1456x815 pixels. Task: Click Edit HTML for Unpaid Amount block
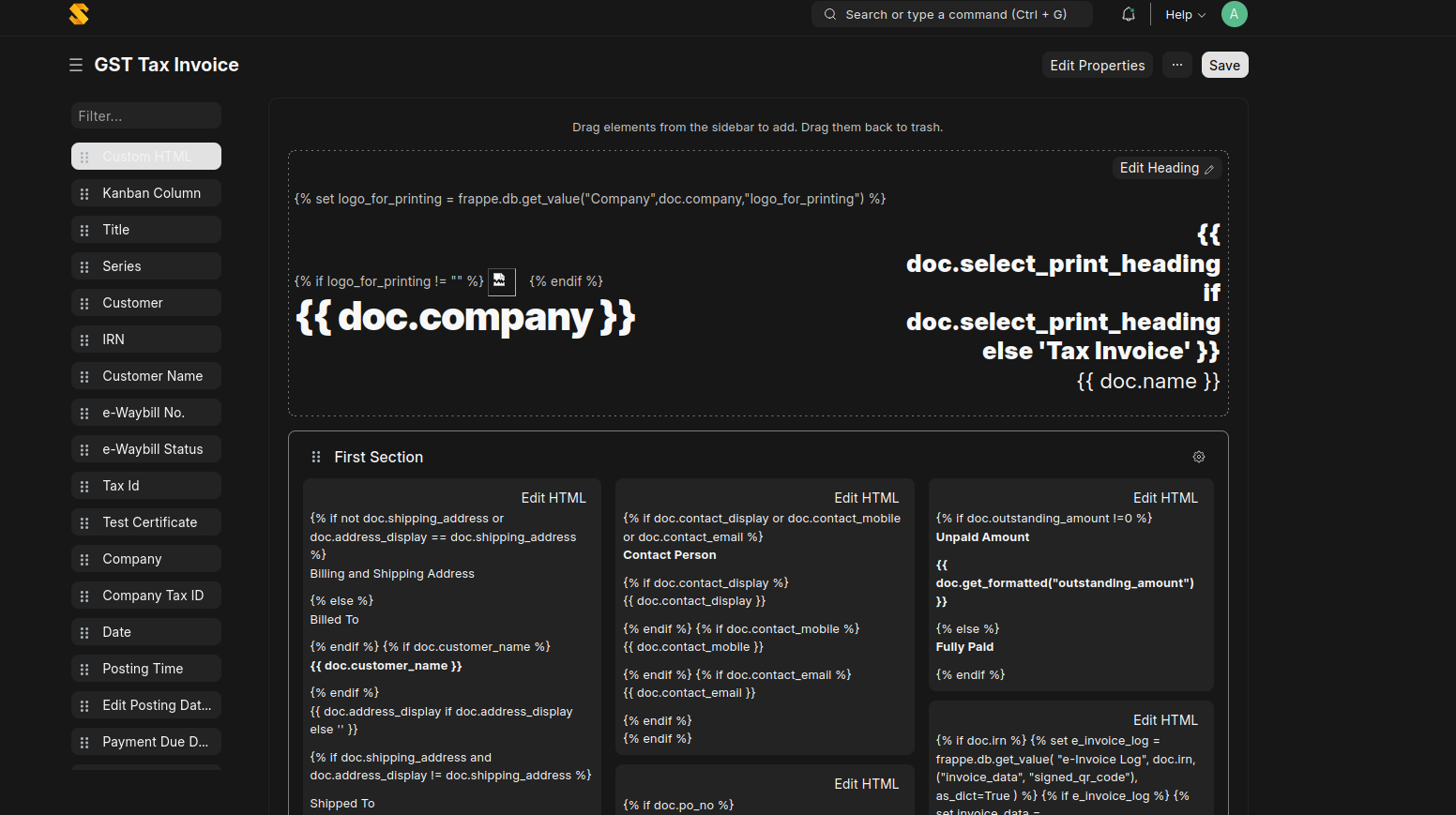(1165, 498)
